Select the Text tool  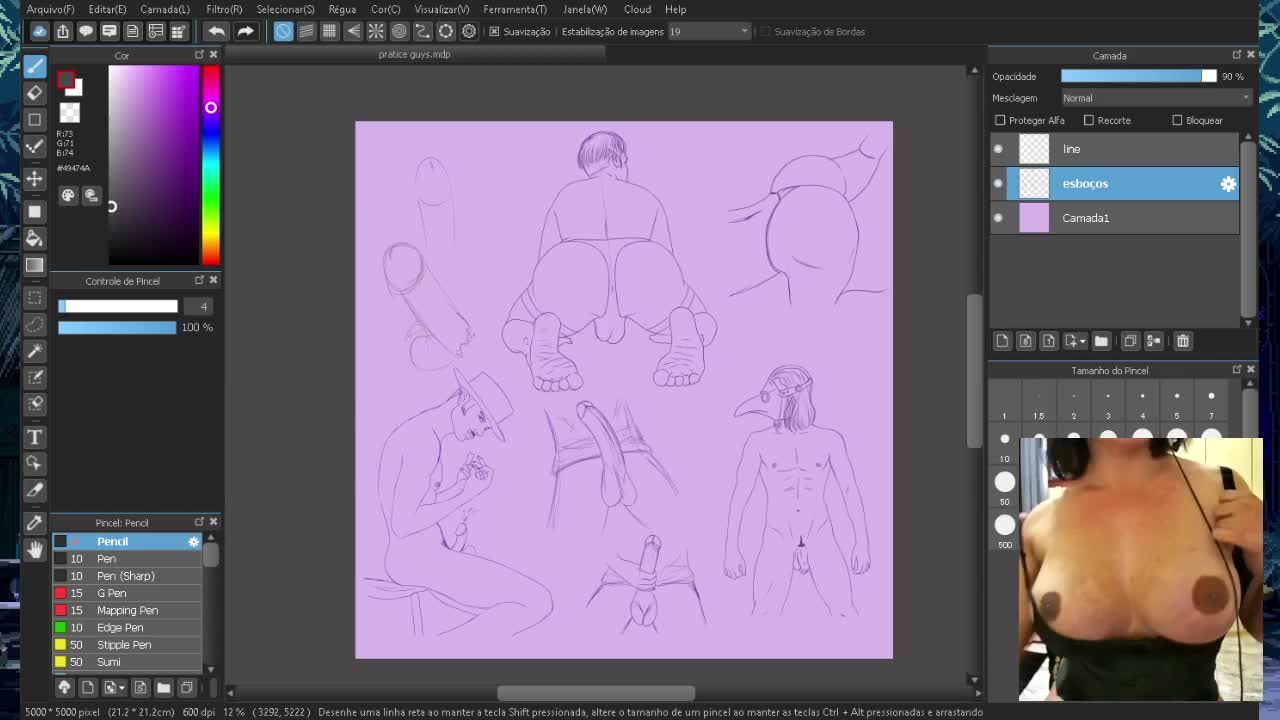click(x=34, y=437)
